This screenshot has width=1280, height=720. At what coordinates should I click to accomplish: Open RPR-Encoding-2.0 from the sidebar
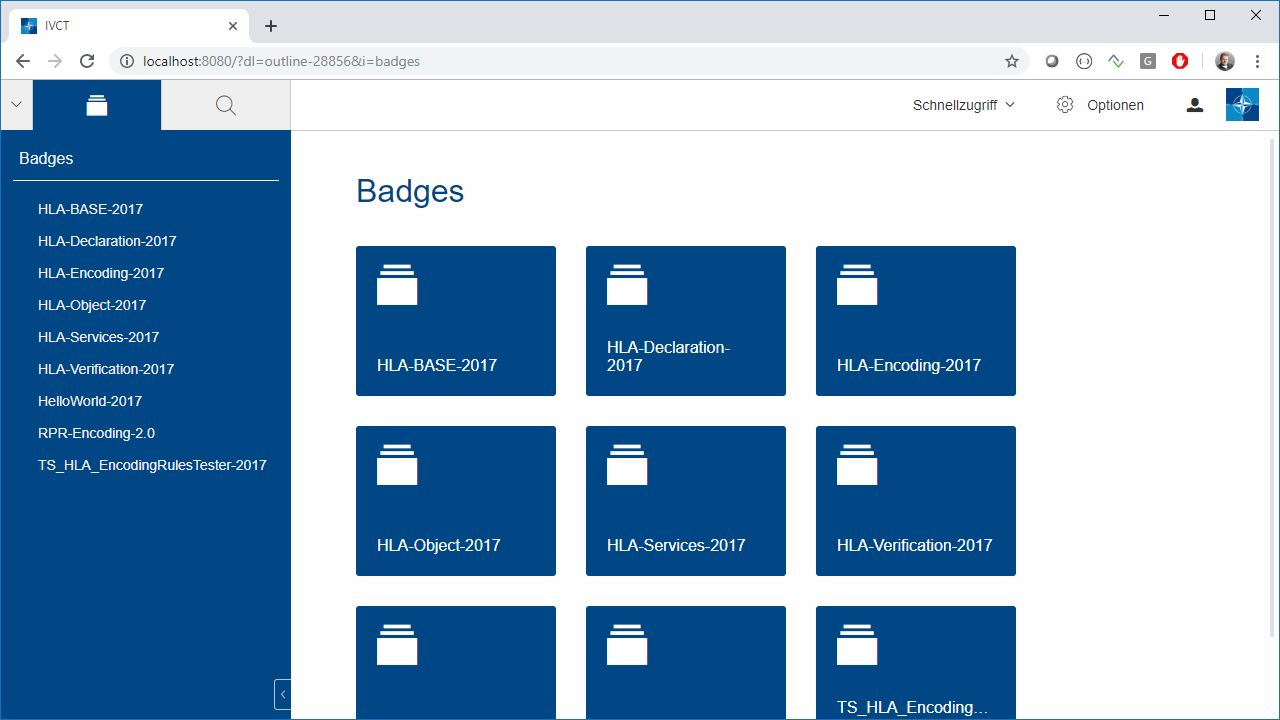pyautogui.click(x=96, y=433)
